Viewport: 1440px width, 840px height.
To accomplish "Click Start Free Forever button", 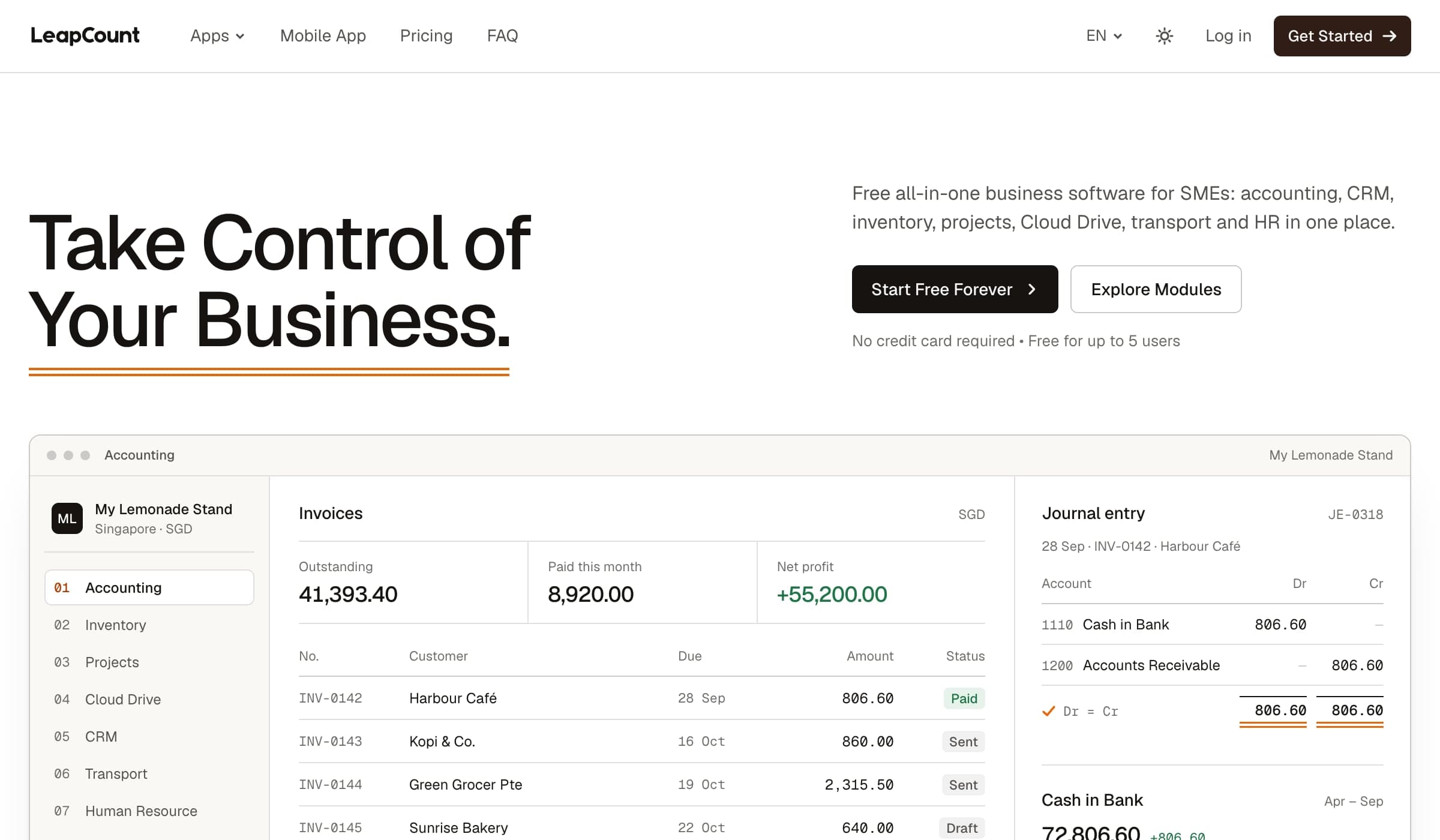I will [x=955, y=289].
